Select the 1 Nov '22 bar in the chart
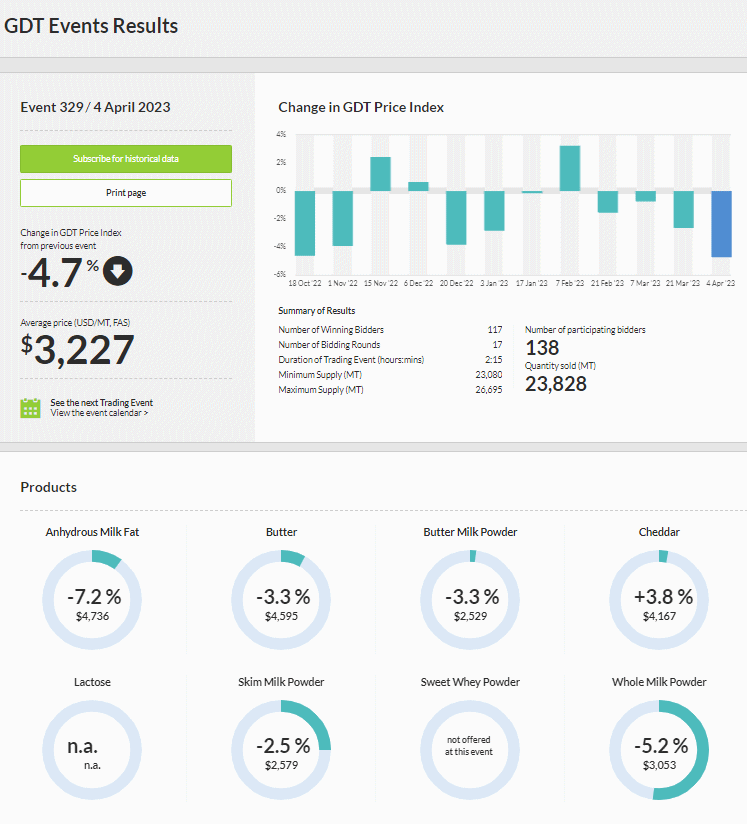747x824 pixels. coord(343,218)
